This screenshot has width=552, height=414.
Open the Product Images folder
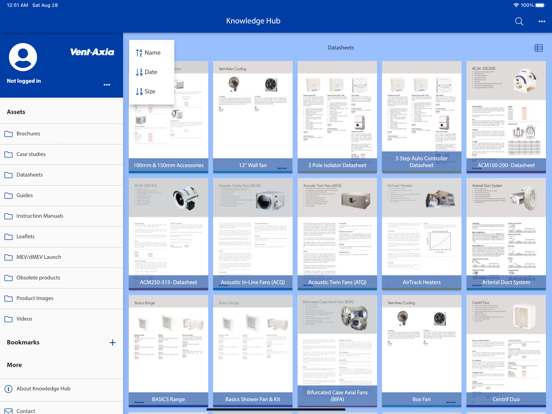(x=61, y=298)
